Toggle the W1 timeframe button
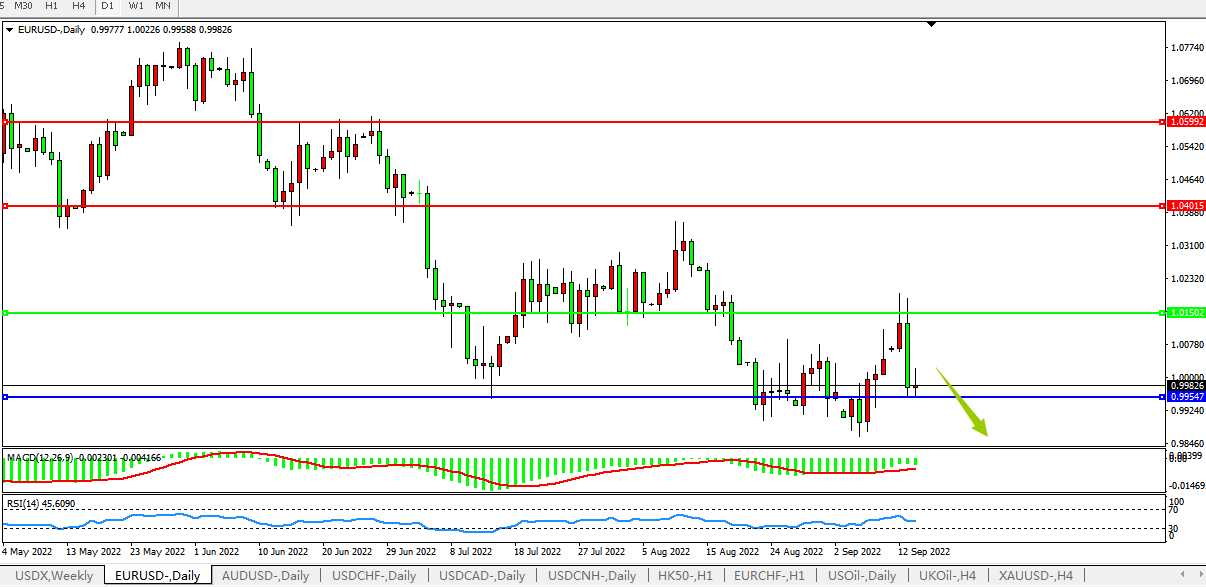This screenshot has width=1206, height=587. pos(137,6)
